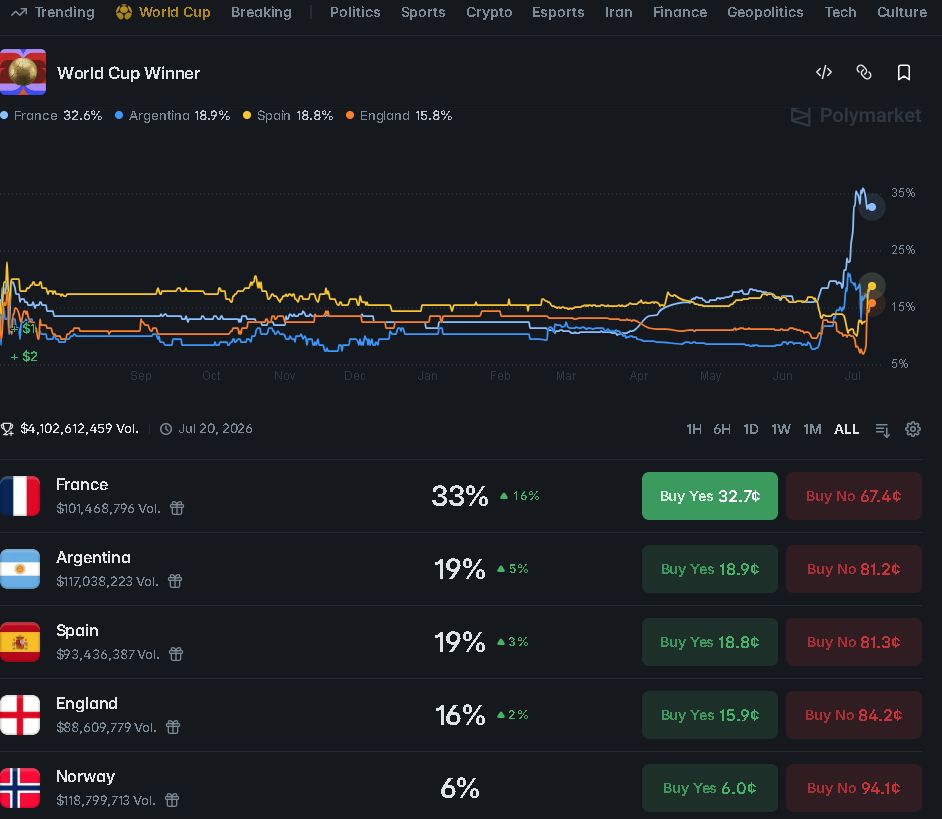Screen dimensions: 942x819
Task: Click Buy No 67.4¢ for France
Action: 854,496
